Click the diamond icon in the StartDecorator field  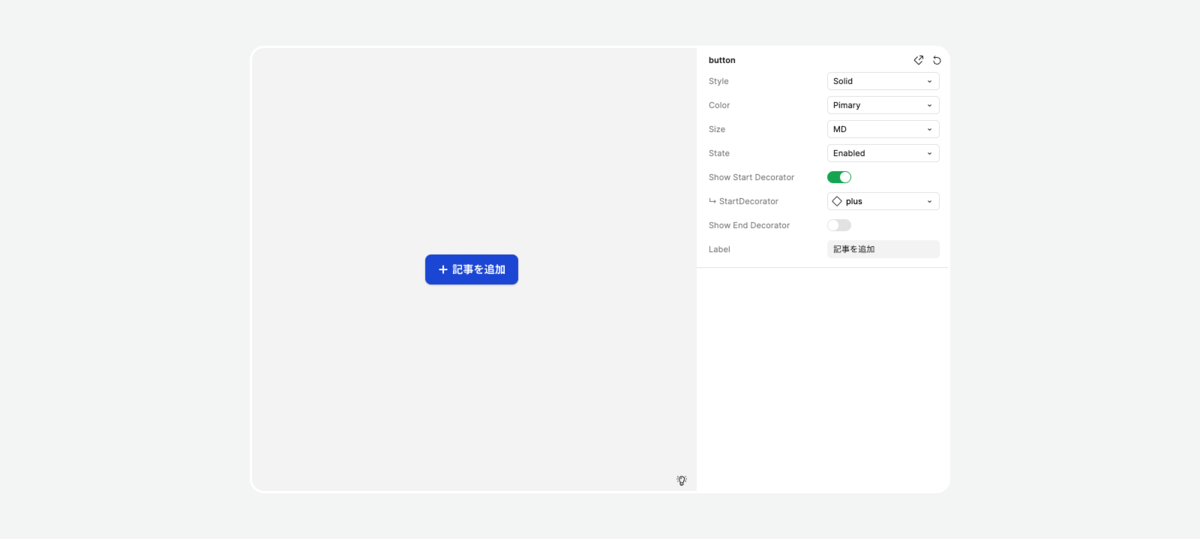coord(837,201)
